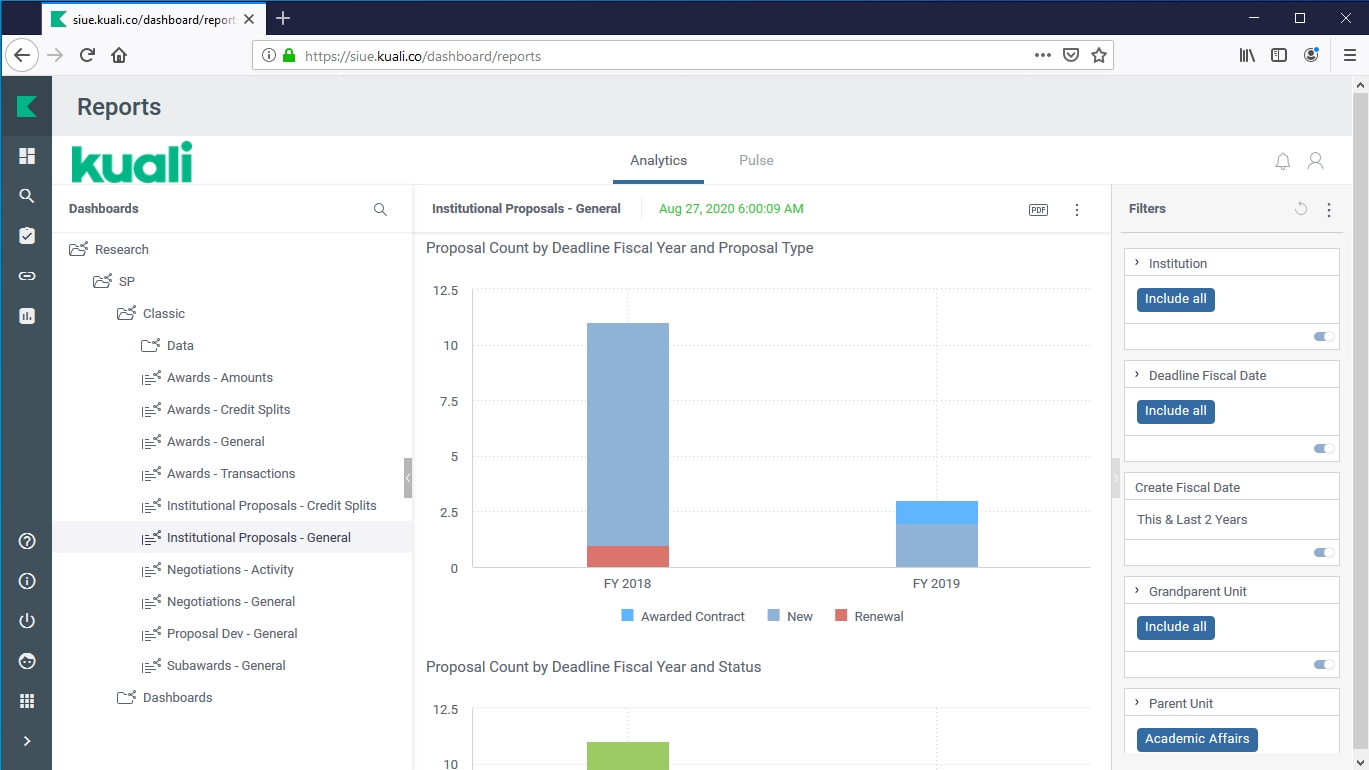The image size is (1369, 770).
Task: Select the Analytics tab
Action: click(658, 160)
